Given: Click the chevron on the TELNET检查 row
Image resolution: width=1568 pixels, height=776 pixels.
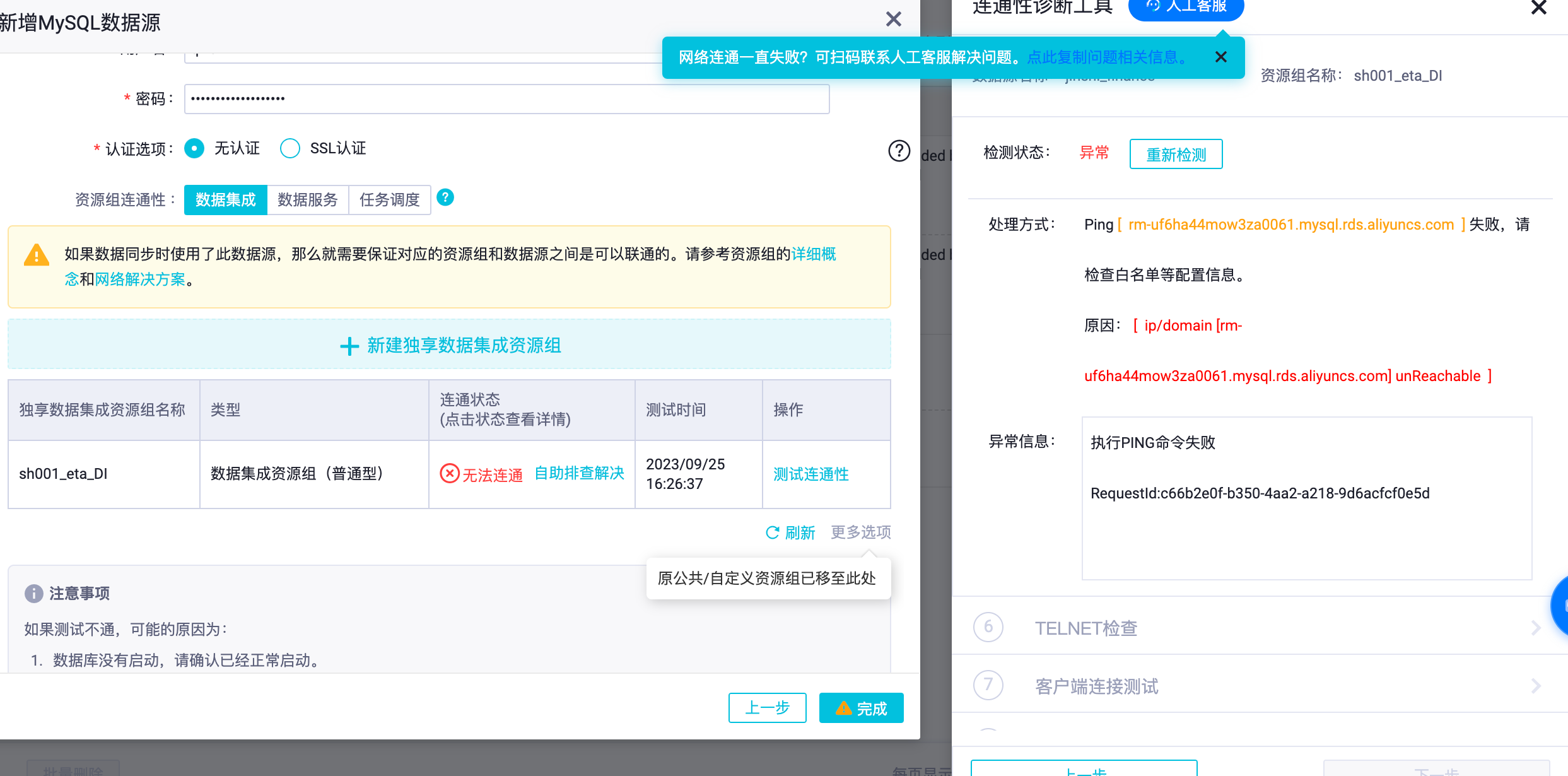Looking at the screenshot, I should coord(1535,628).
